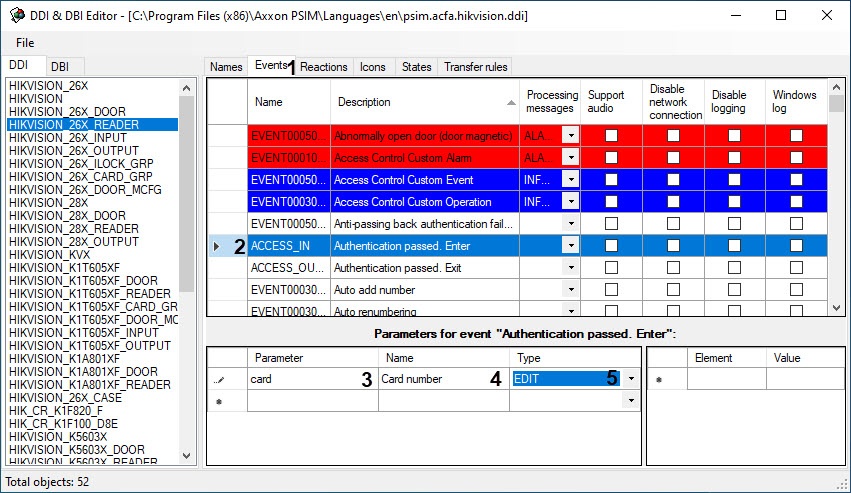The height and width of the screenshot is (493, 851).
Task: Click the app icon in the title bar
Action: coord(16,16)
